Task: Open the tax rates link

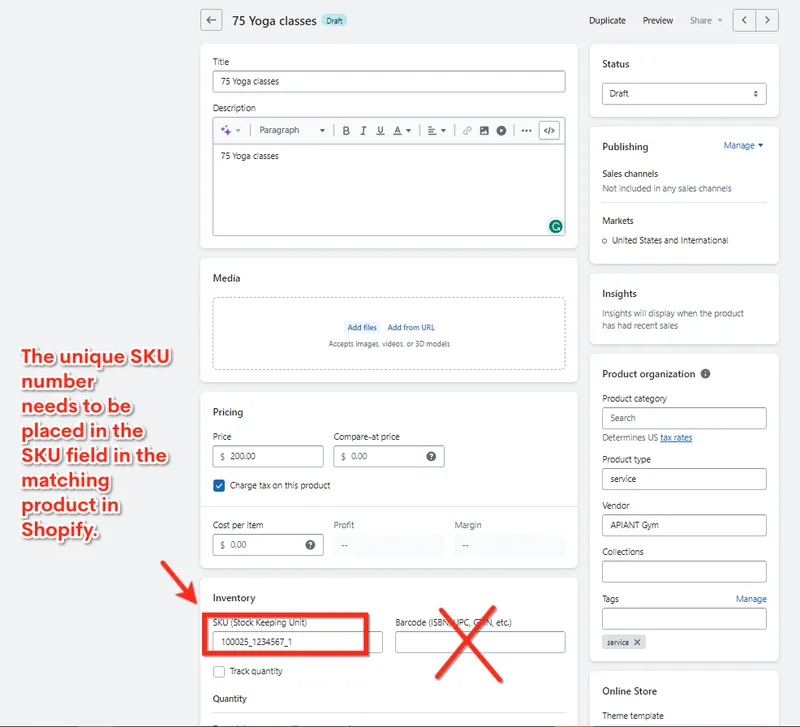Action: [x=675, y=438]
